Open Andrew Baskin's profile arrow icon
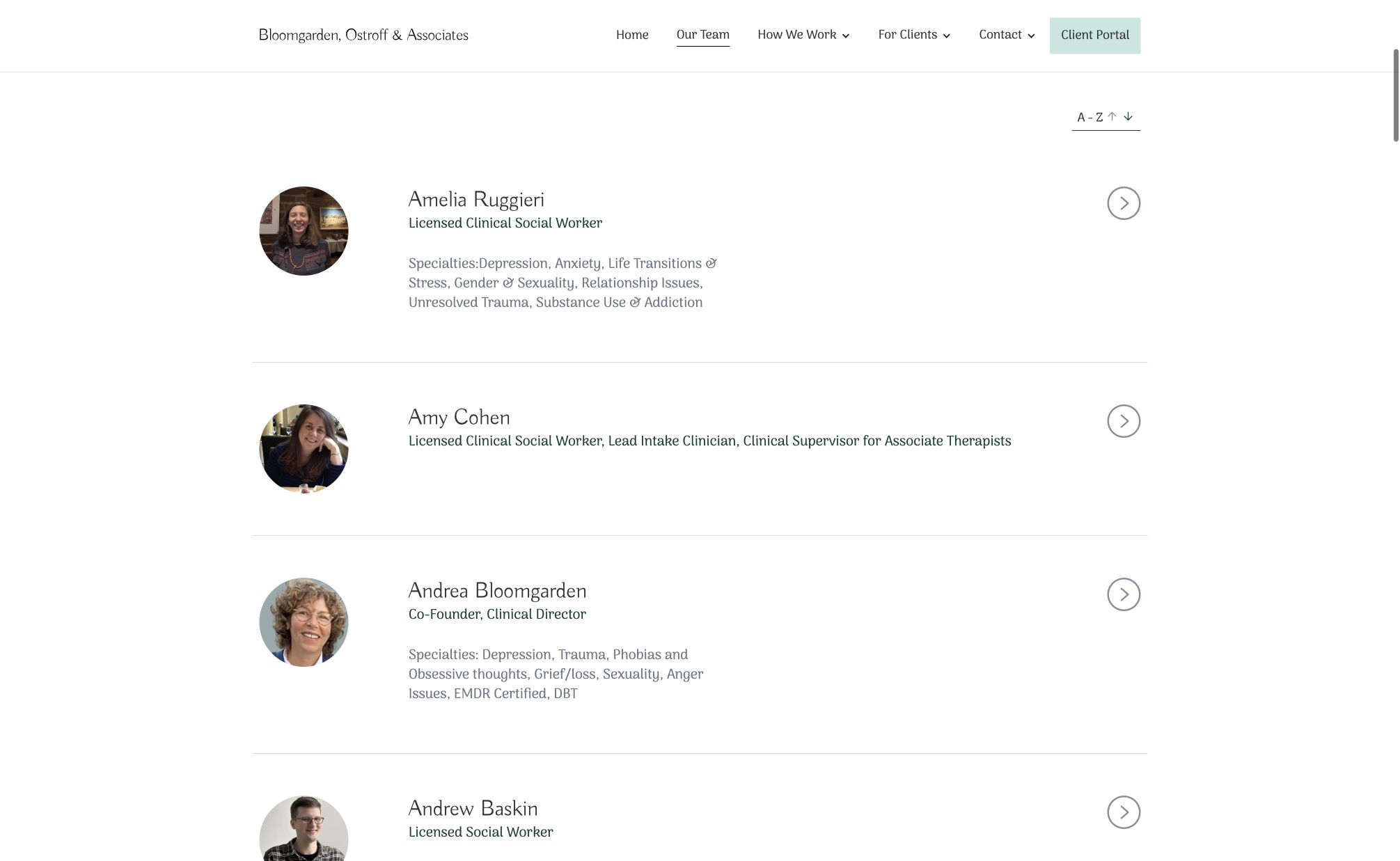This screenshot has height=861, width=1400. coord(1124,812)
